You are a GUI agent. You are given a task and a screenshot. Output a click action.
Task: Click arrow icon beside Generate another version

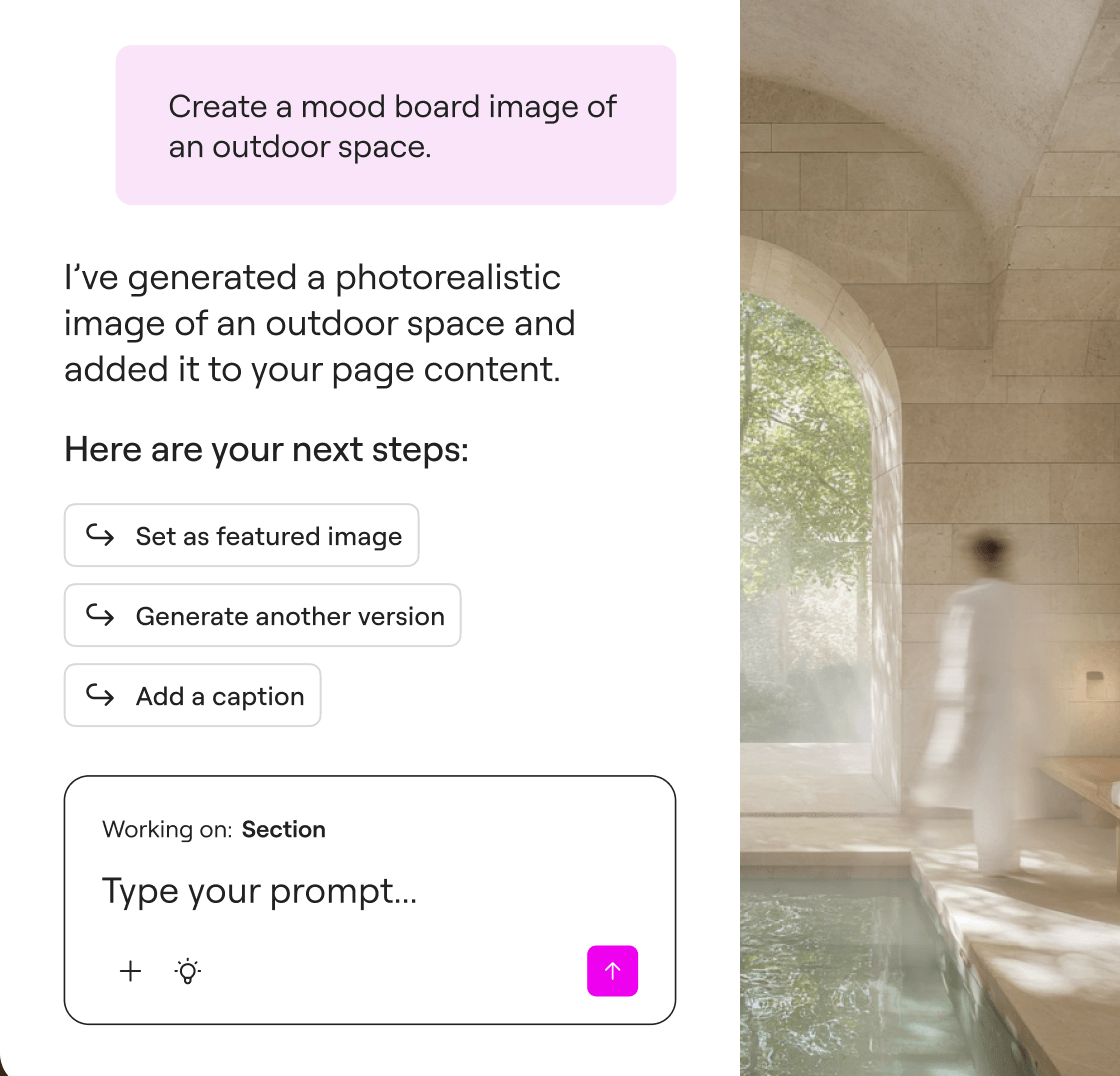(x=100, y=615)
